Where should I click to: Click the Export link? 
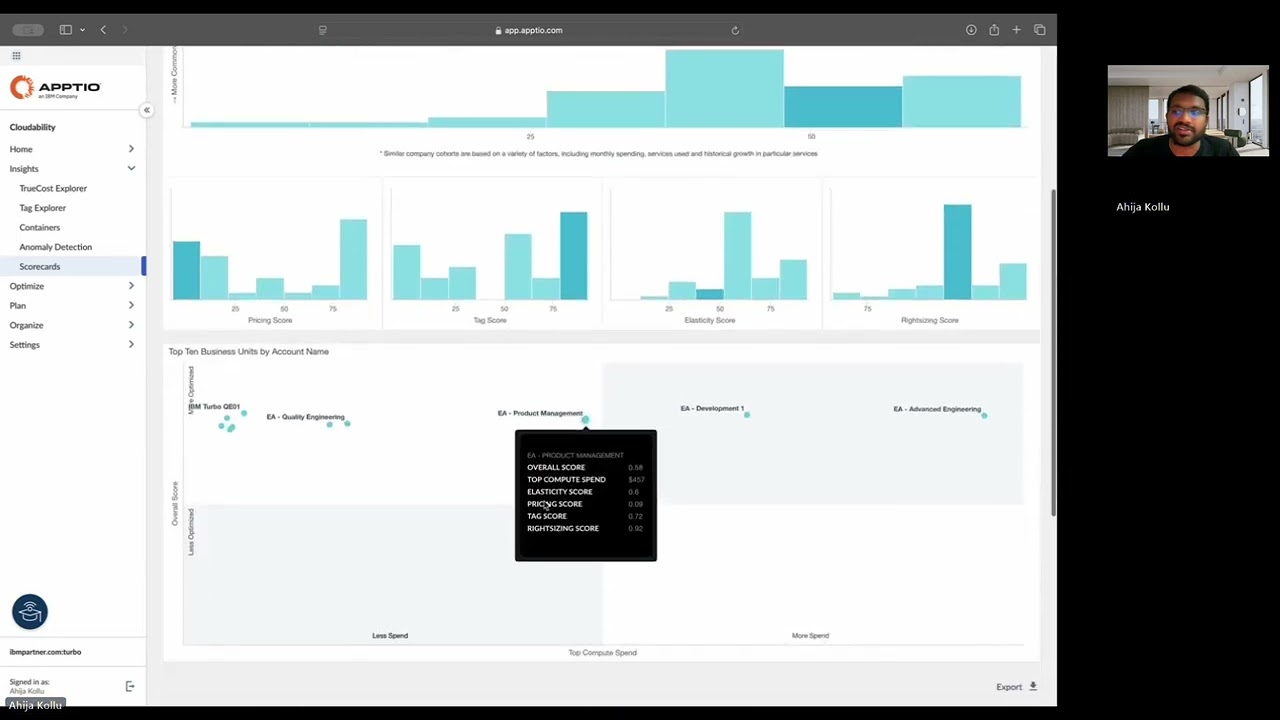tap(1008, 687)
